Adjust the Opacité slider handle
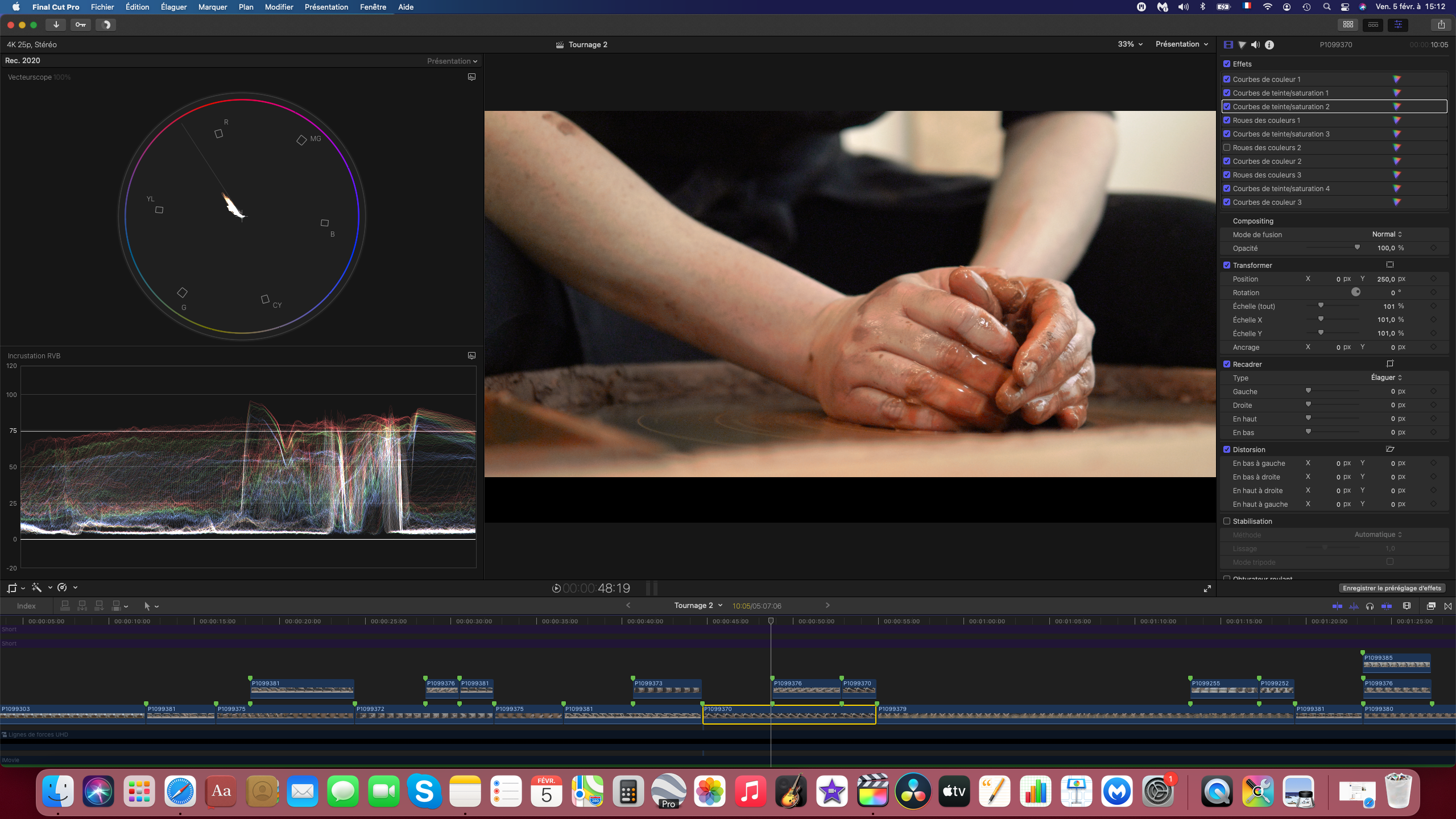The image size is (1456, 819). pos(1357,247)
